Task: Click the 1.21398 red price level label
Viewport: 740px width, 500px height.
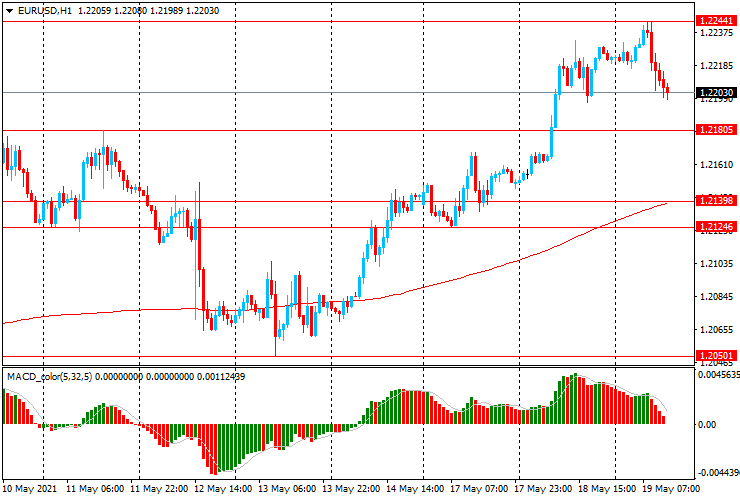Action: tap(716, 201)
